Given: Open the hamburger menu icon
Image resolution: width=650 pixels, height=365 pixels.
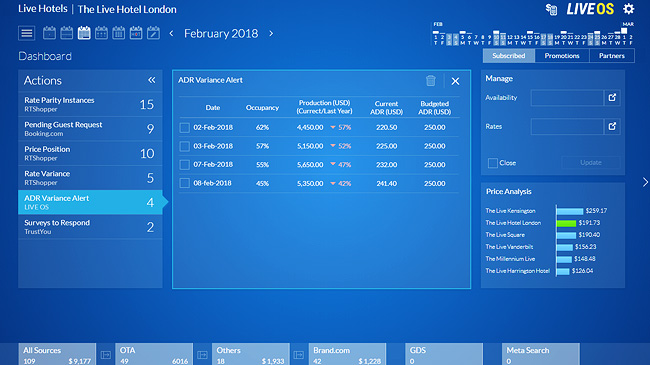Looking at the screenshot, I should coord(27,33).
